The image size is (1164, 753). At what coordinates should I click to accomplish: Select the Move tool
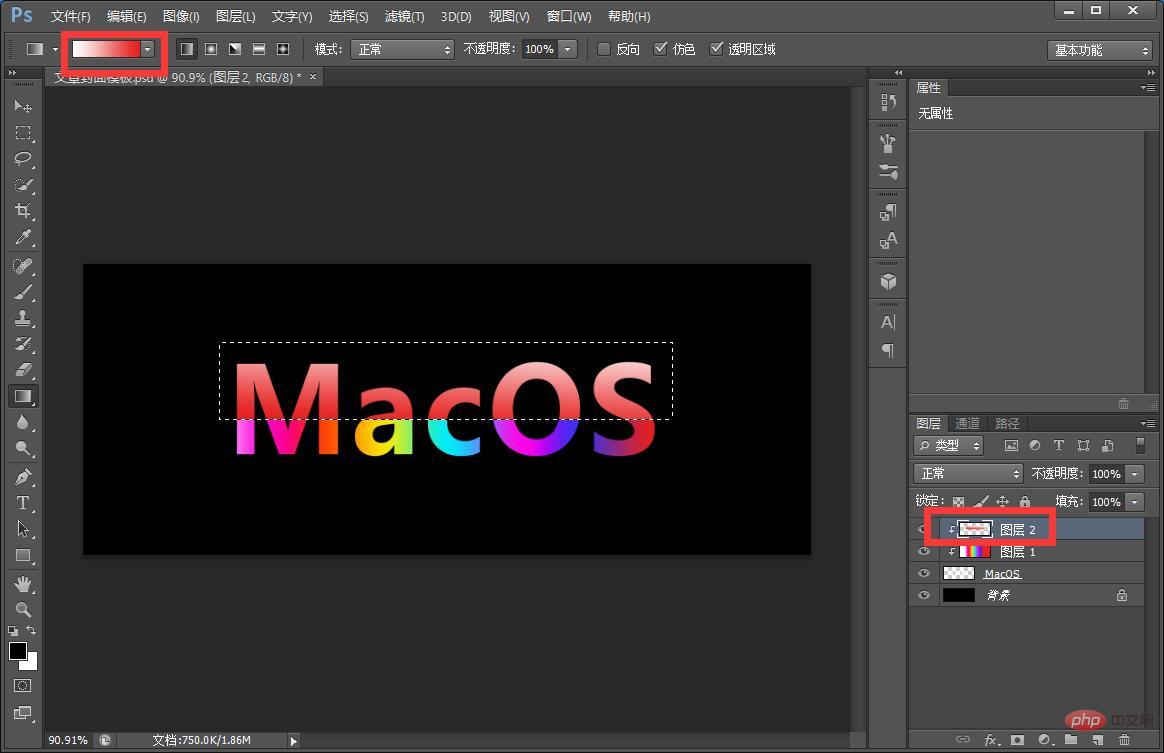pos(22,106)
